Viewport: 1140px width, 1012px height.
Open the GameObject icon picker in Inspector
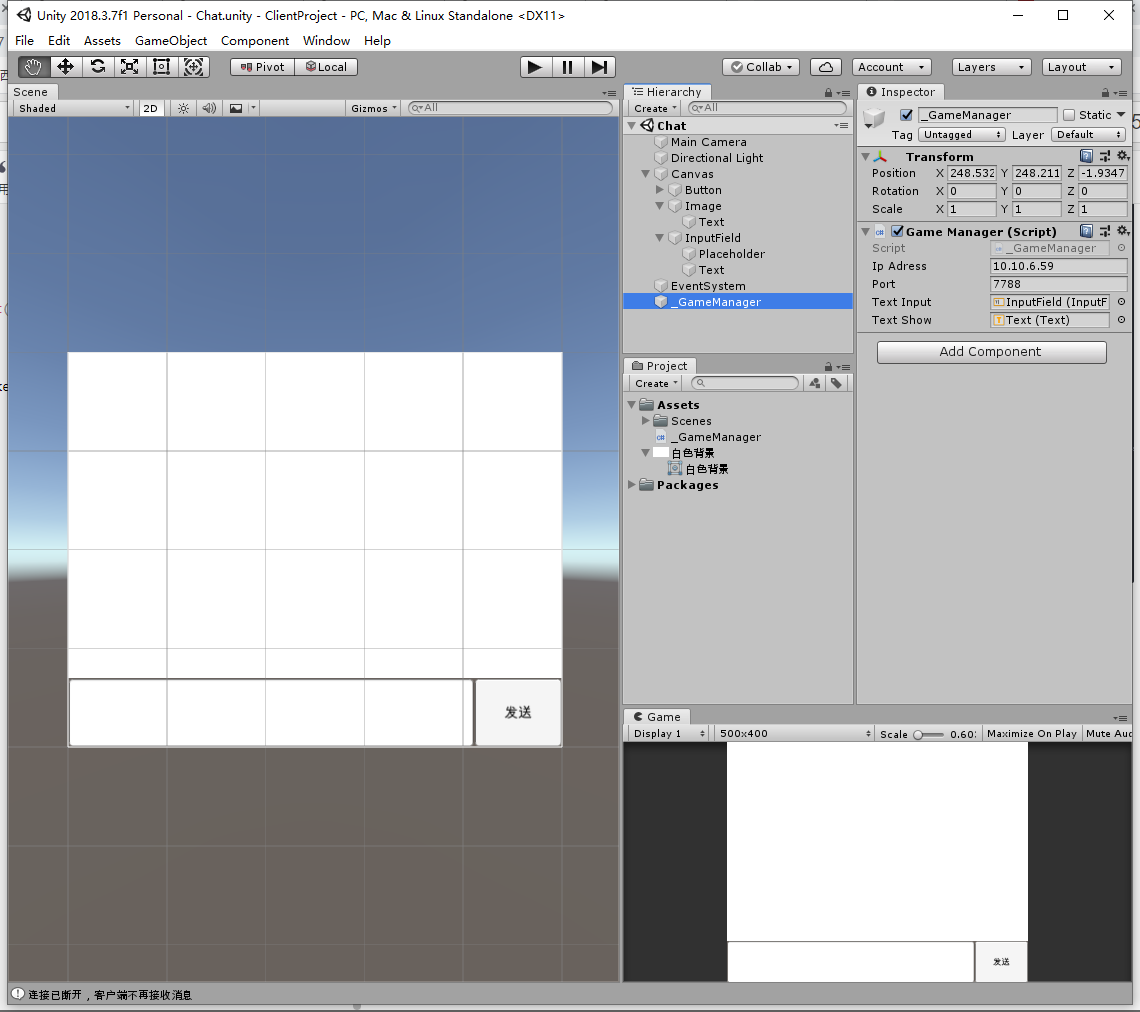point(874,119)
